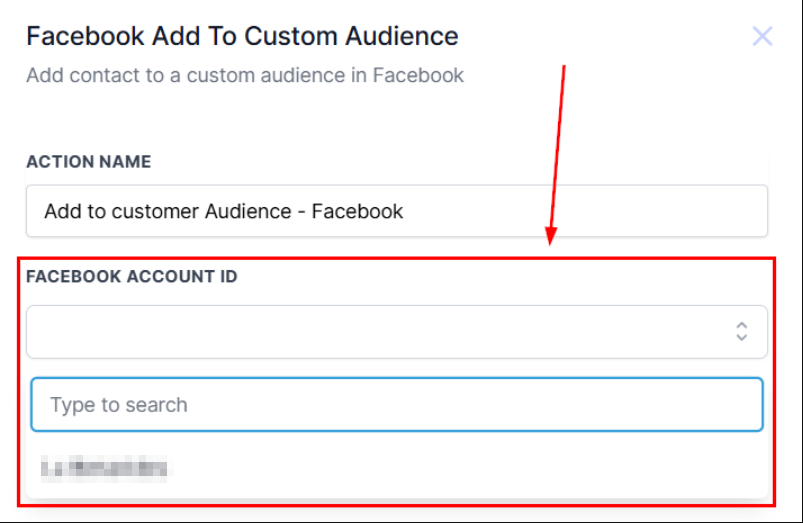803x523 pixels.
Task: Click the word 'Facebook' in the Action Name value
Action: click(357, 211)
